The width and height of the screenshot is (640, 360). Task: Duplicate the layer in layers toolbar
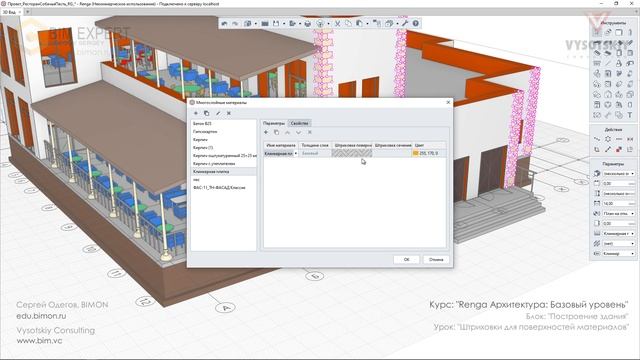tap(276, 132)
